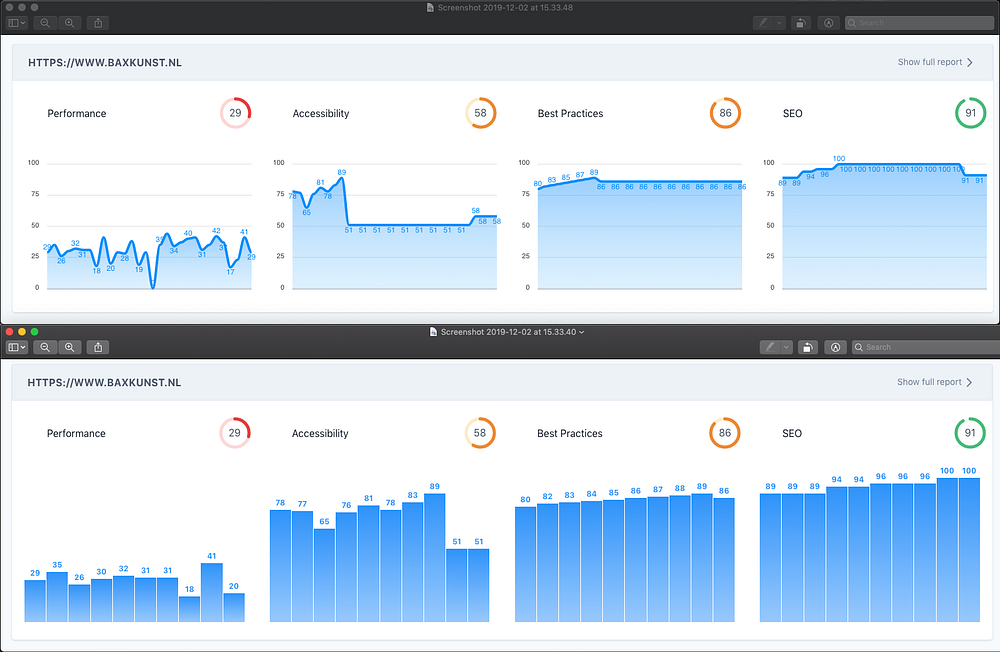Select Performance bar labeled 18
The height and width of the screenshot is (652, 1000).
coord(189,609)
